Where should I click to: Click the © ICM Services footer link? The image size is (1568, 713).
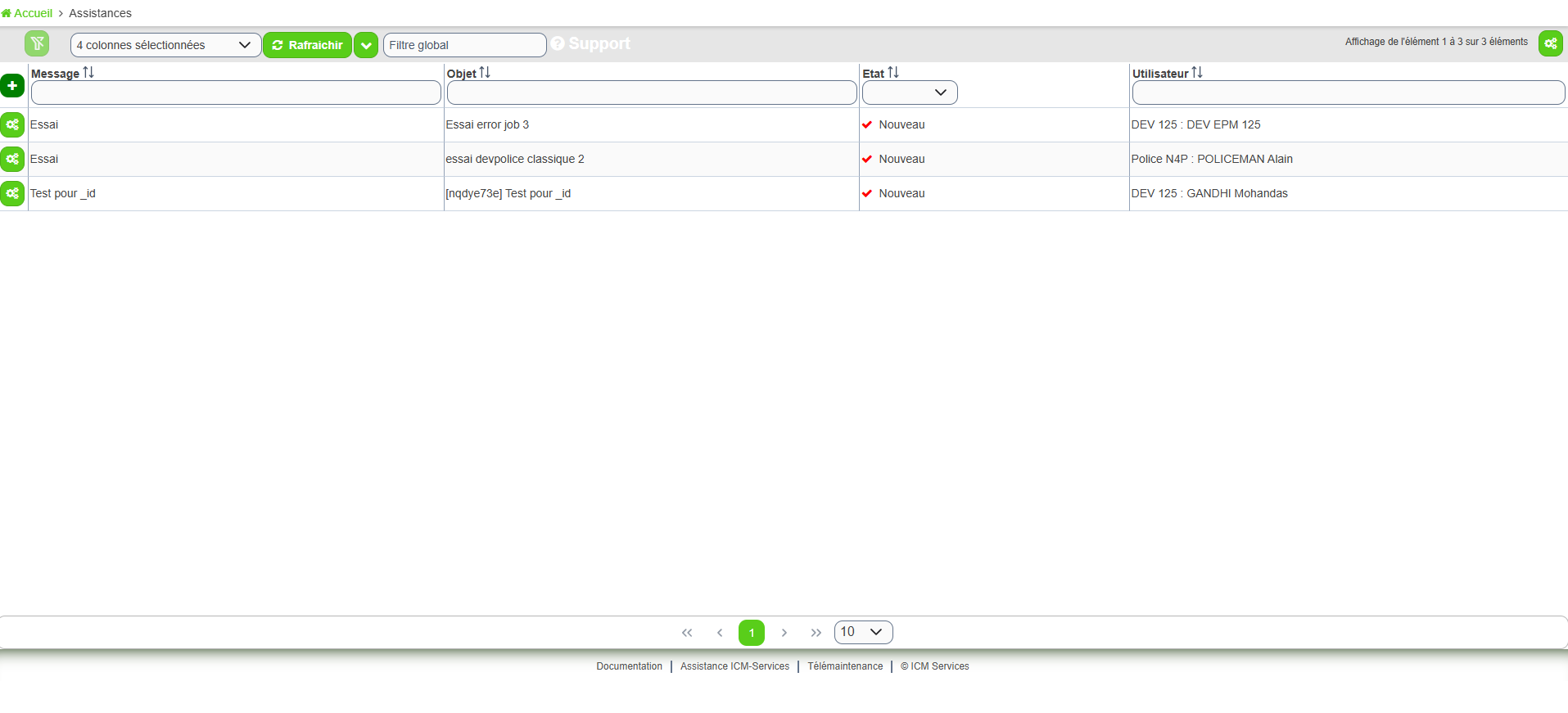click(x=935, y=666)
